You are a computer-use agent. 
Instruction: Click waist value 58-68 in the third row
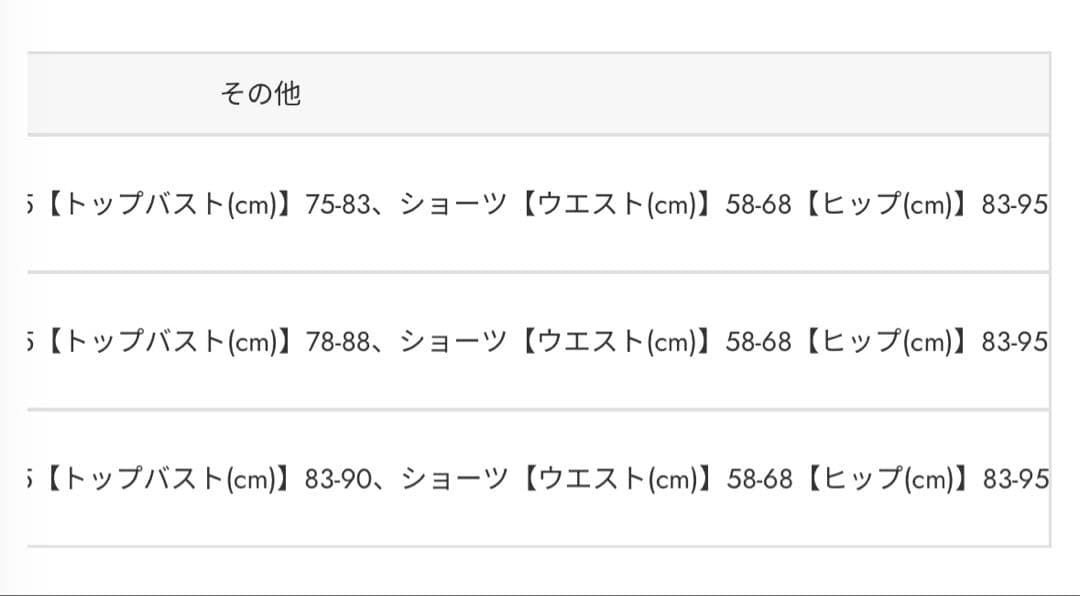click(x=759, y=480)
